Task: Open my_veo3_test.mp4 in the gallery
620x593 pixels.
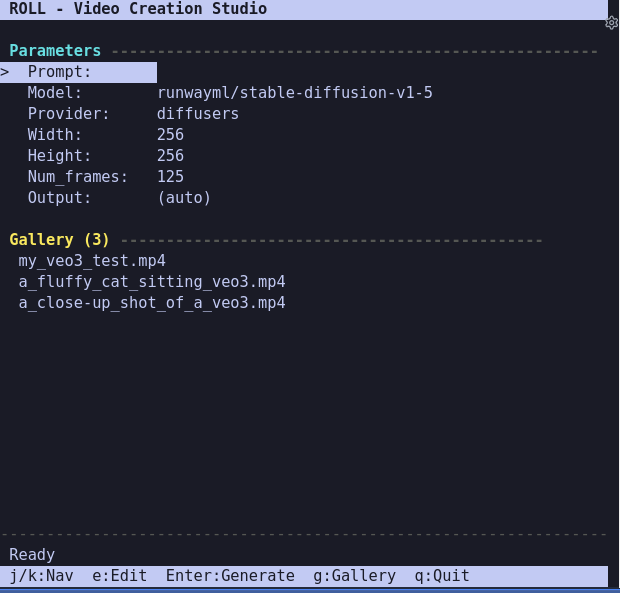Action: point(92,261)
